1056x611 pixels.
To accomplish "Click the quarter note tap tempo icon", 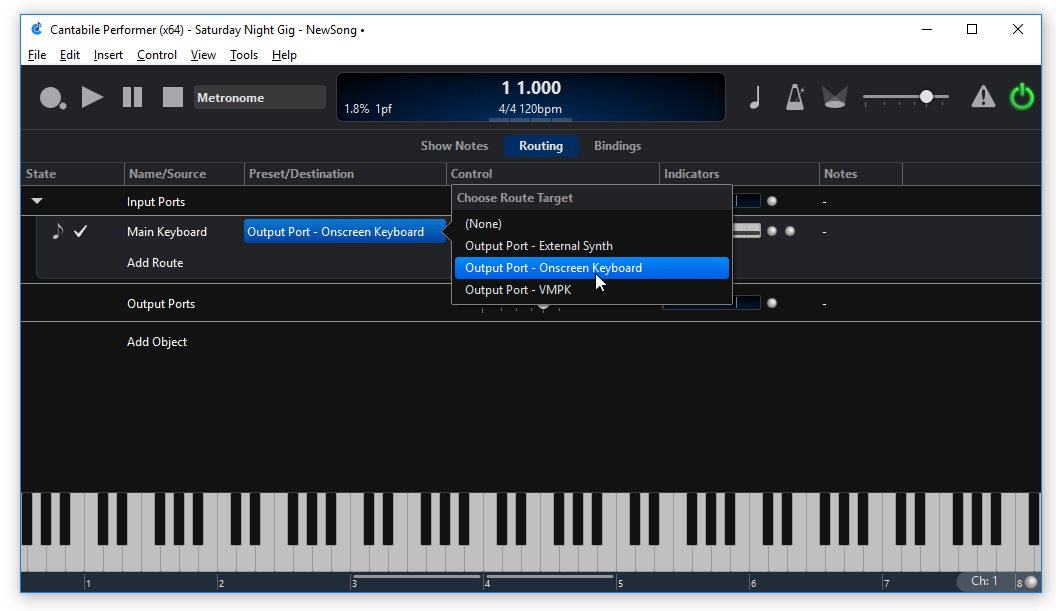I will click(x=755, y=98).
